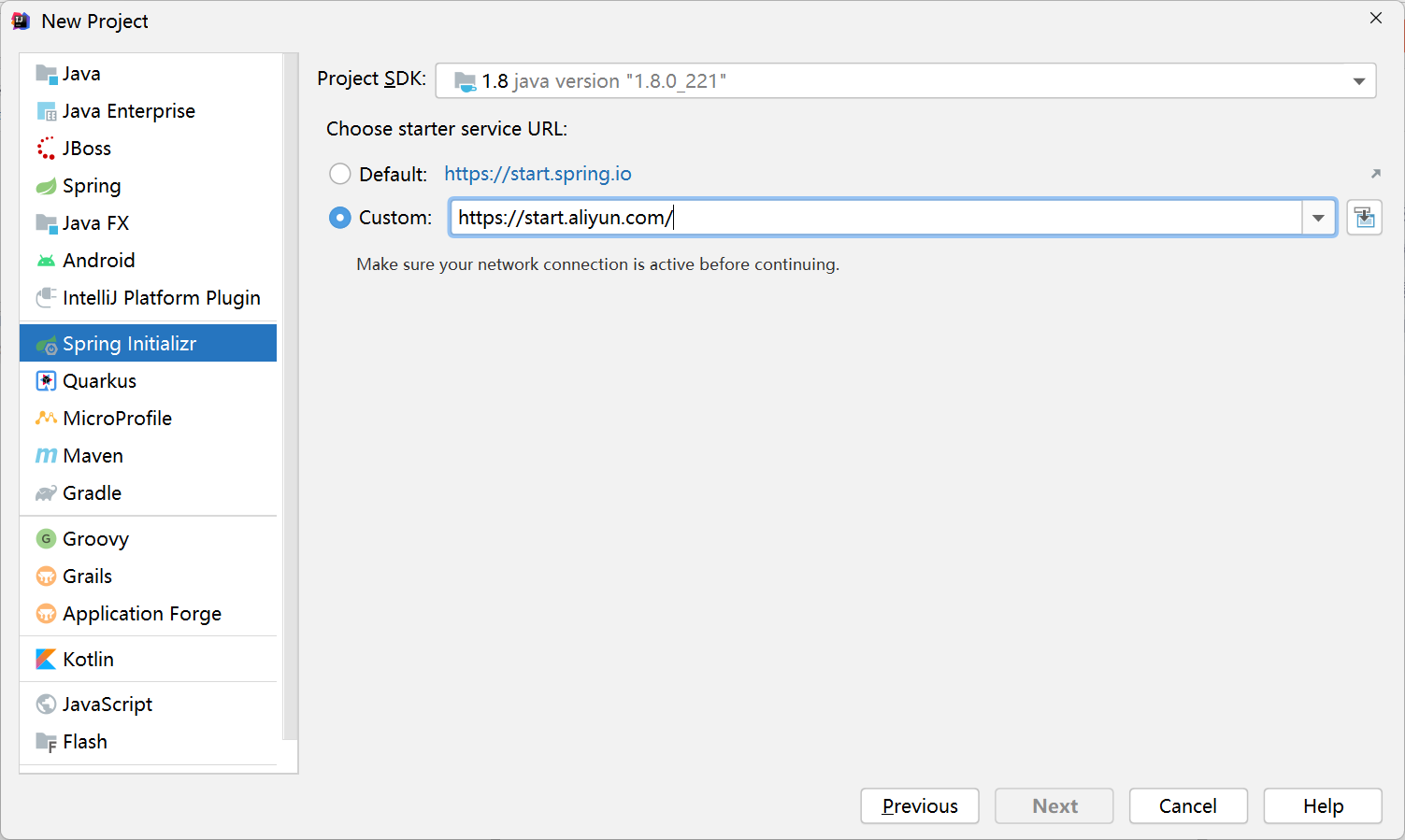The image size is (1405, 840).
Task: Click the Flash folder icon
Action: pos(46,742)
